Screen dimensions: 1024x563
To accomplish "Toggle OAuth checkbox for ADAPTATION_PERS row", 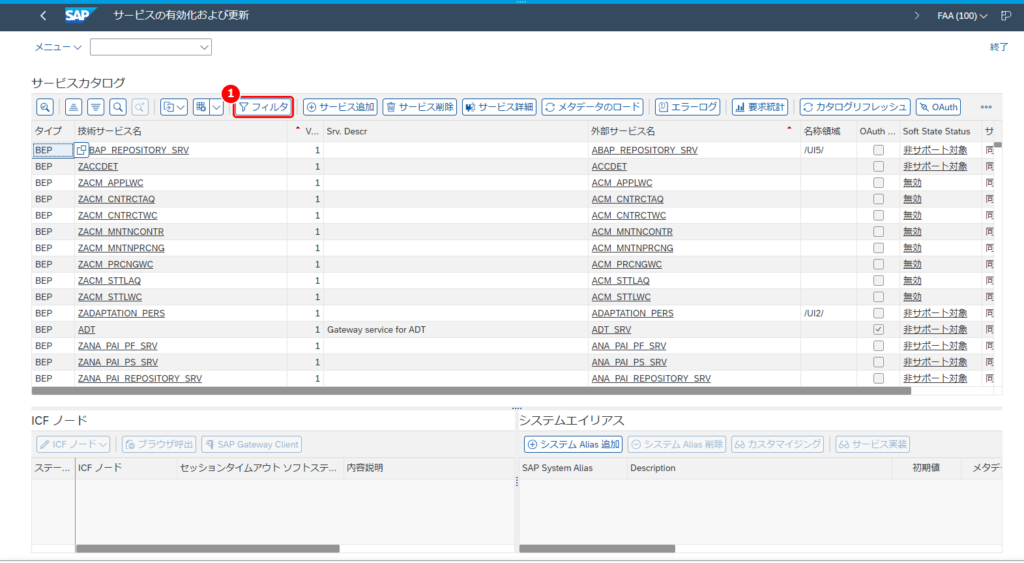I will (x=878, y=314).
